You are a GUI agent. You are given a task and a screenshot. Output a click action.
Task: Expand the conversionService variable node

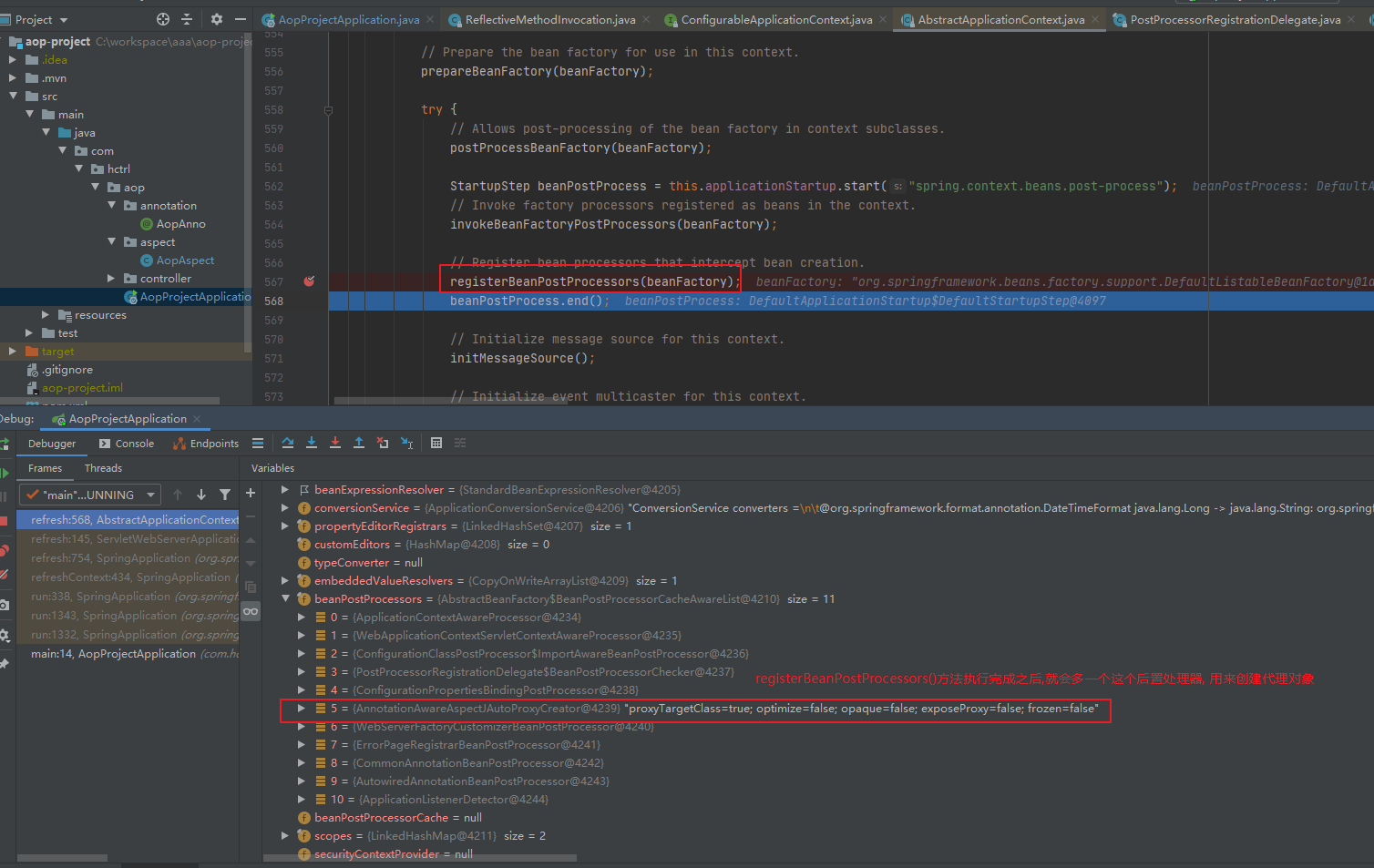click(x=285, y=508)
